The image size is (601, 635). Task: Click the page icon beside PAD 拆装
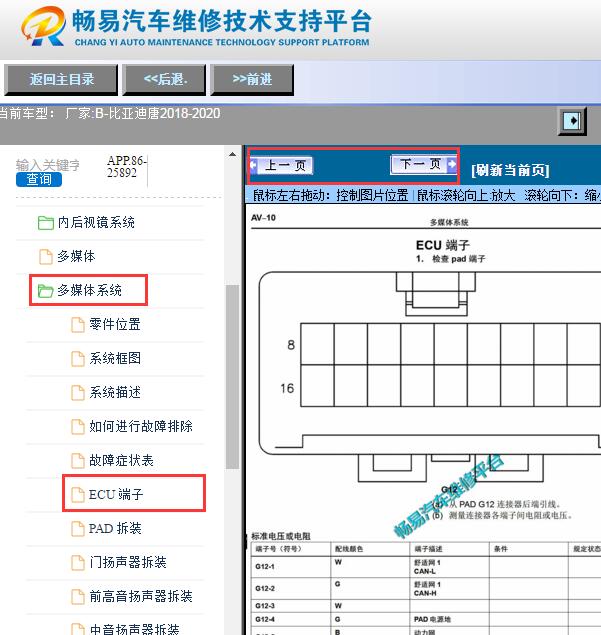coord(78,529)
